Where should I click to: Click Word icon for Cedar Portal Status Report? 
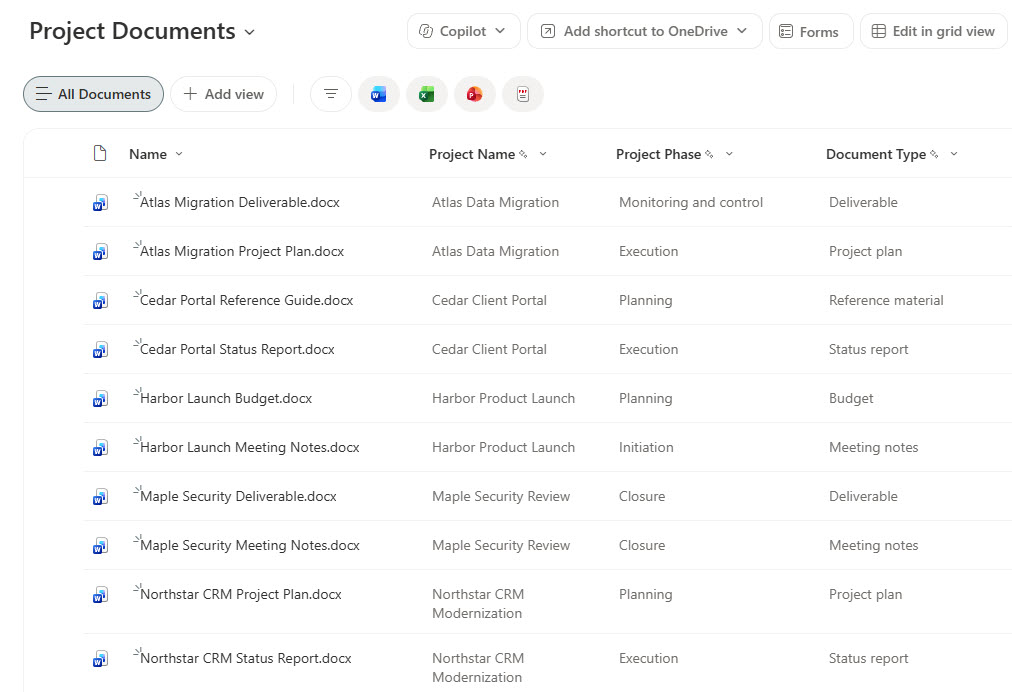[x=100, y=350]
